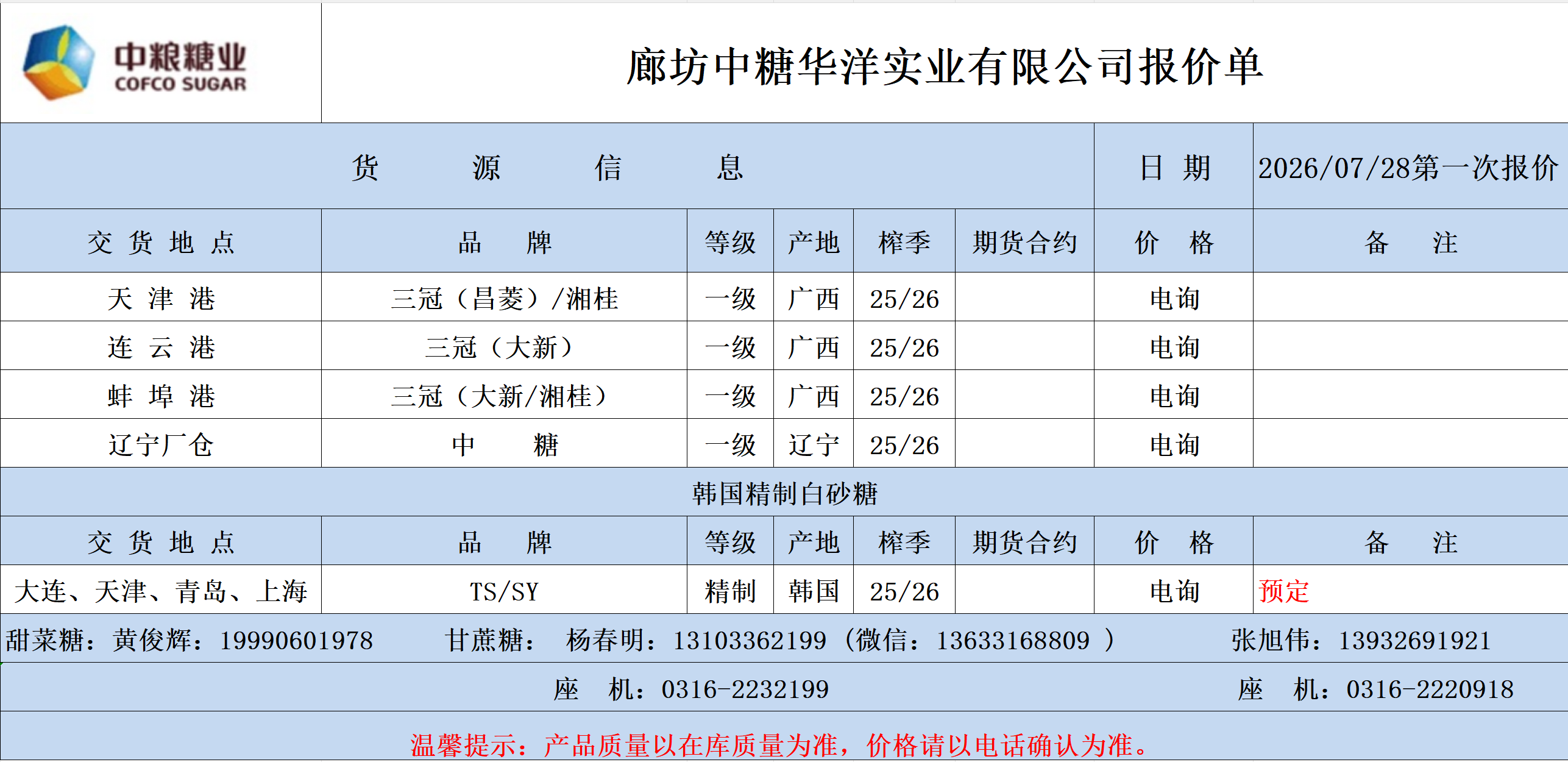
Task: Select the red 预定 remark cell
Action: (x=1410, y=590)
